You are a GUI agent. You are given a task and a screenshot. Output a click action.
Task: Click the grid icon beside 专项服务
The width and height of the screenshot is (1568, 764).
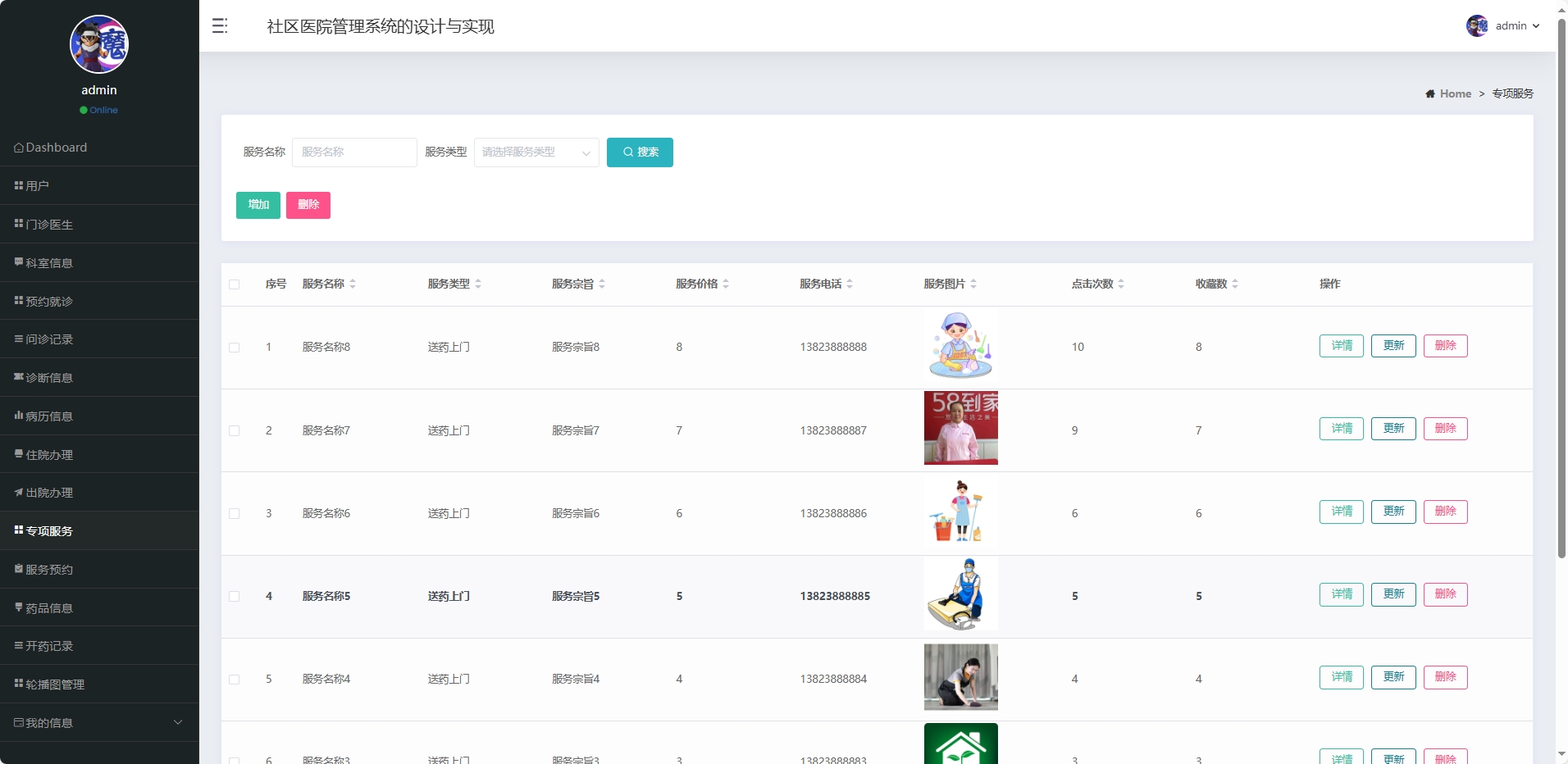point(19,530)
